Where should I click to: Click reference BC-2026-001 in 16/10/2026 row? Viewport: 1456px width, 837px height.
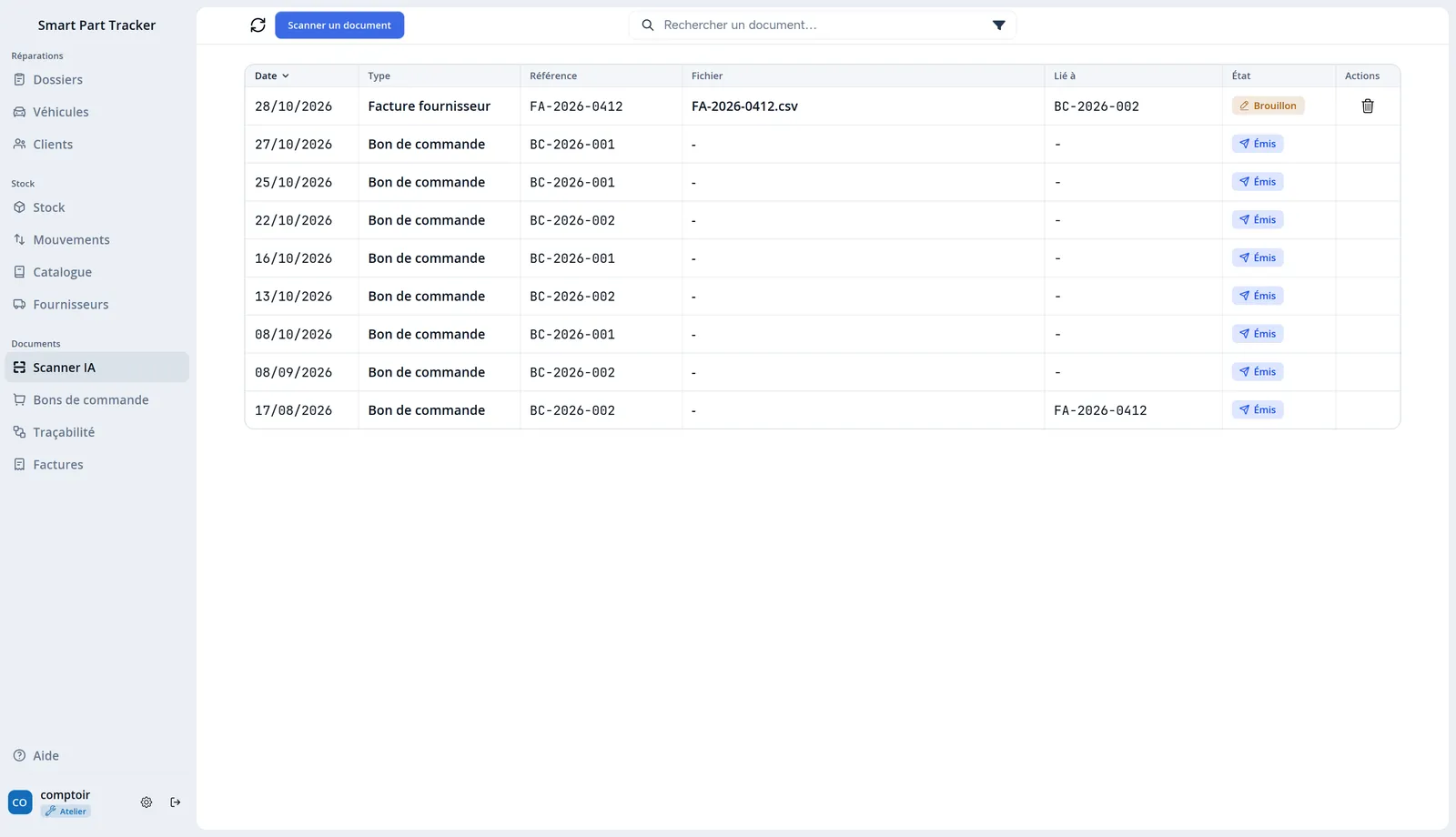[x=572, y=258]
